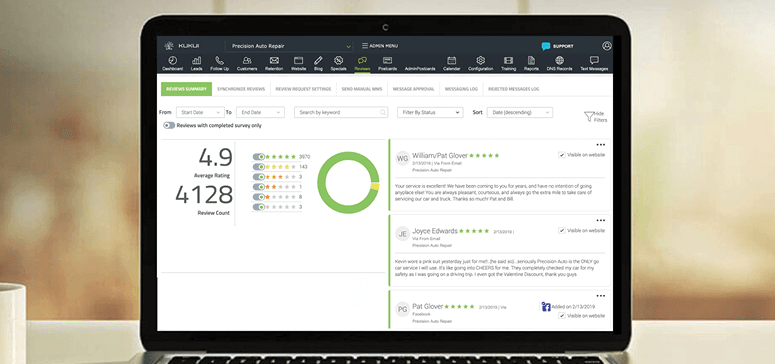This screenshot has width=775, height=364.
Task: Switch to Message Approval tab
Action: [413, 89]
